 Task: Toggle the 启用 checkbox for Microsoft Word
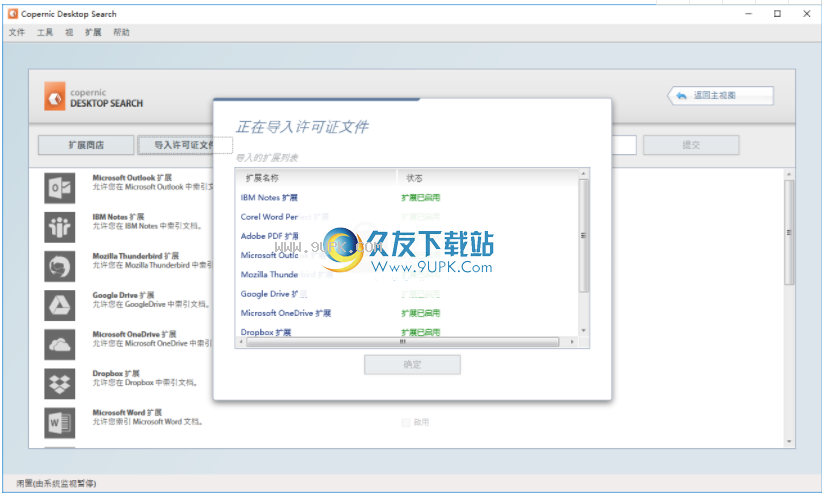(405, 422)
